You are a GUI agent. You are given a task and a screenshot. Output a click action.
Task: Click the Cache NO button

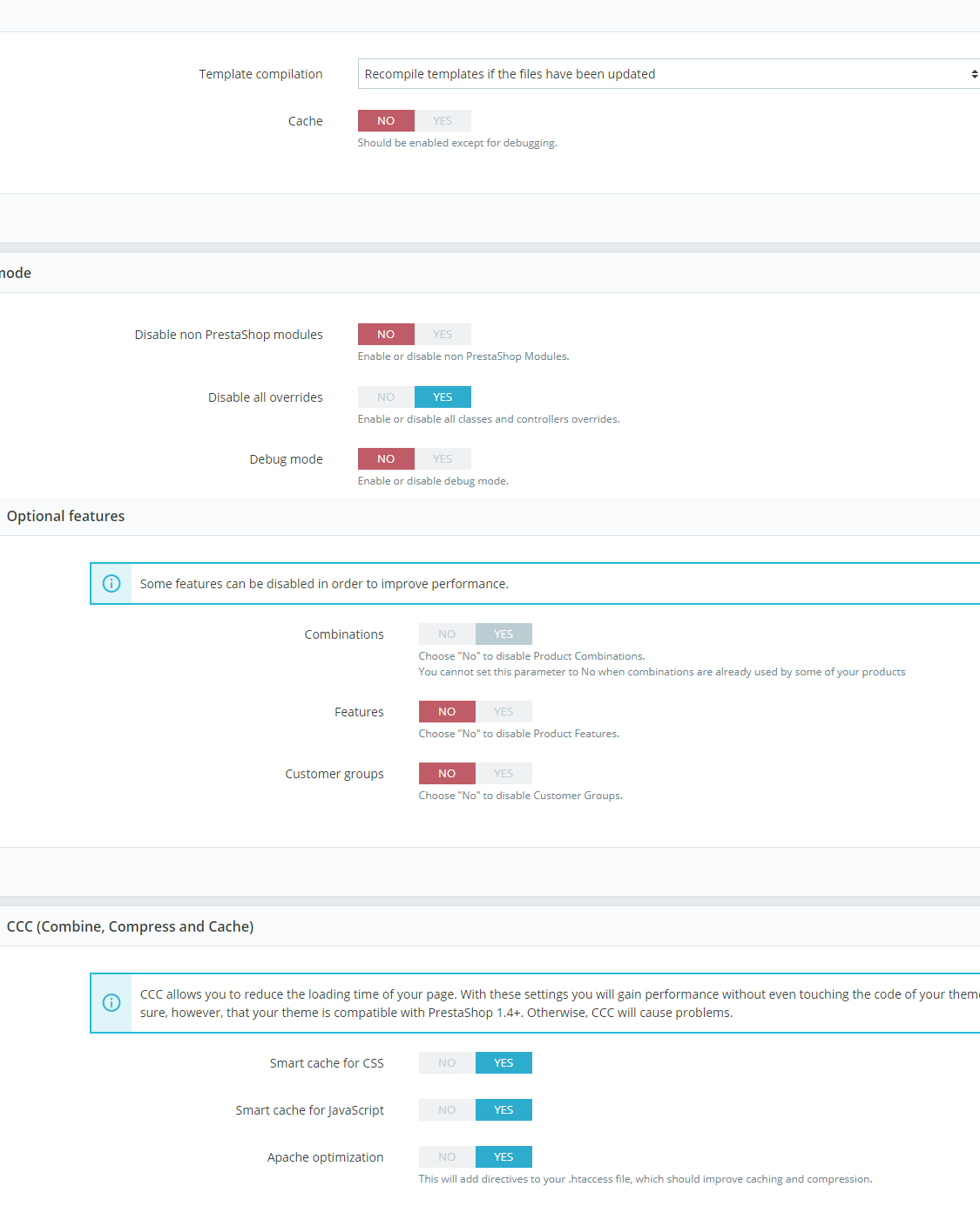386,121
